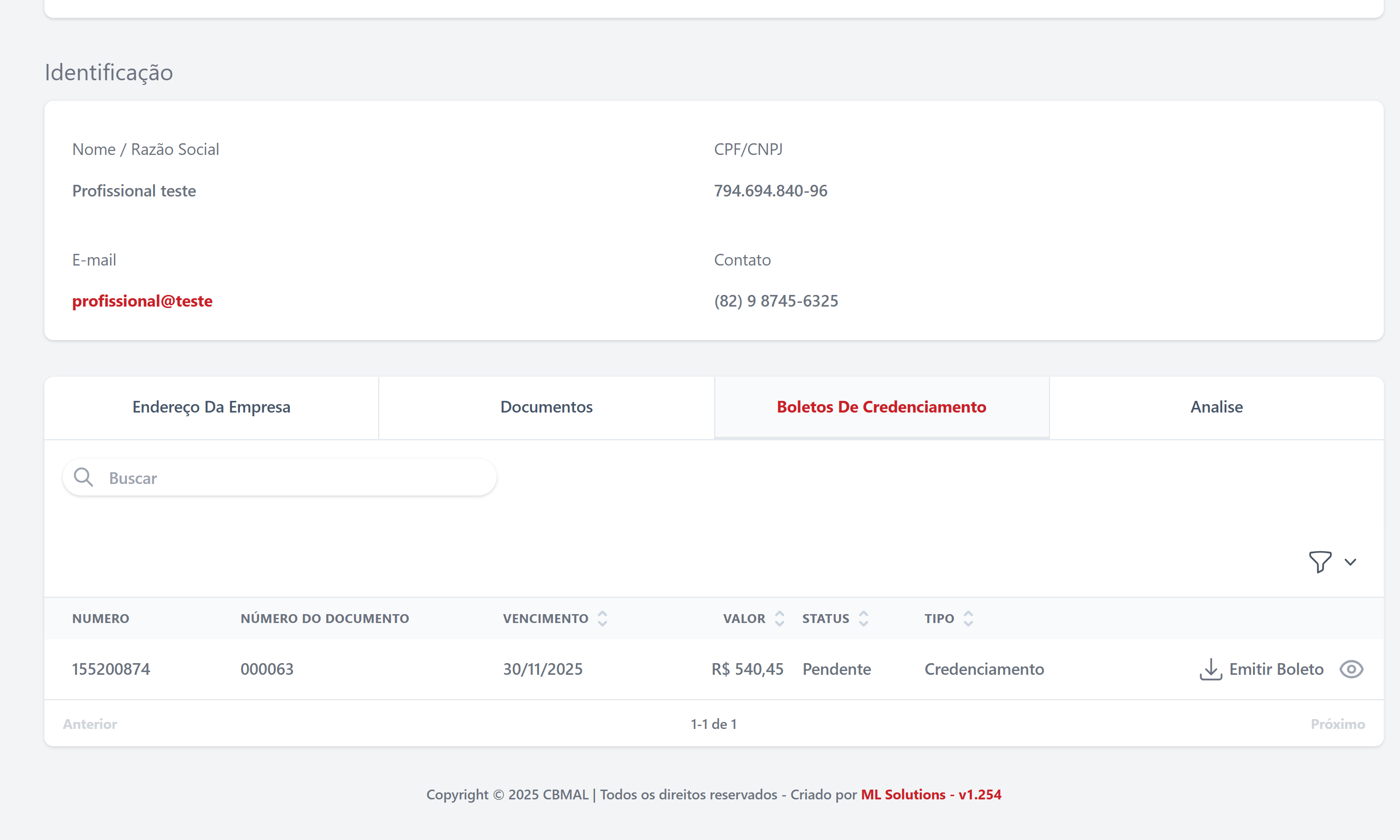Click the download icon beside Emitir Boleto
This screenshot has width=1400, height=840.
[1210, 669]
